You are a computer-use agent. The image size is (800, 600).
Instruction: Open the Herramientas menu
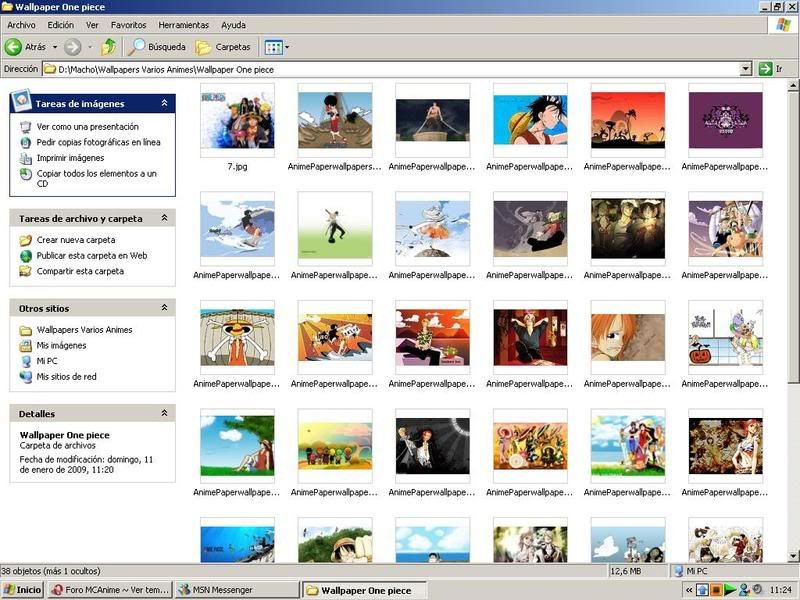click(184, 24)
